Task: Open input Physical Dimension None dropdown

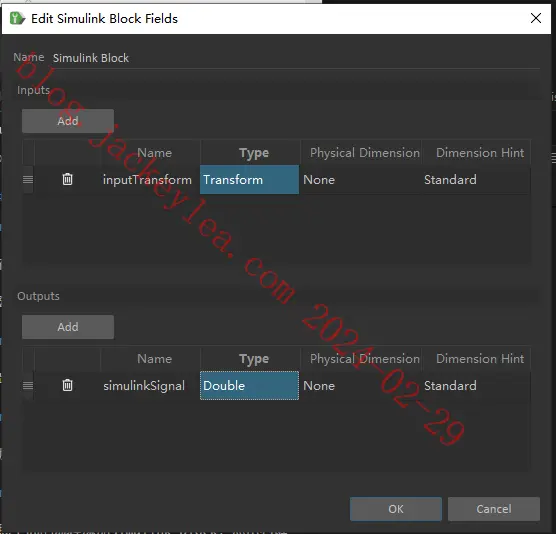Action: click(x=360, y=179)
